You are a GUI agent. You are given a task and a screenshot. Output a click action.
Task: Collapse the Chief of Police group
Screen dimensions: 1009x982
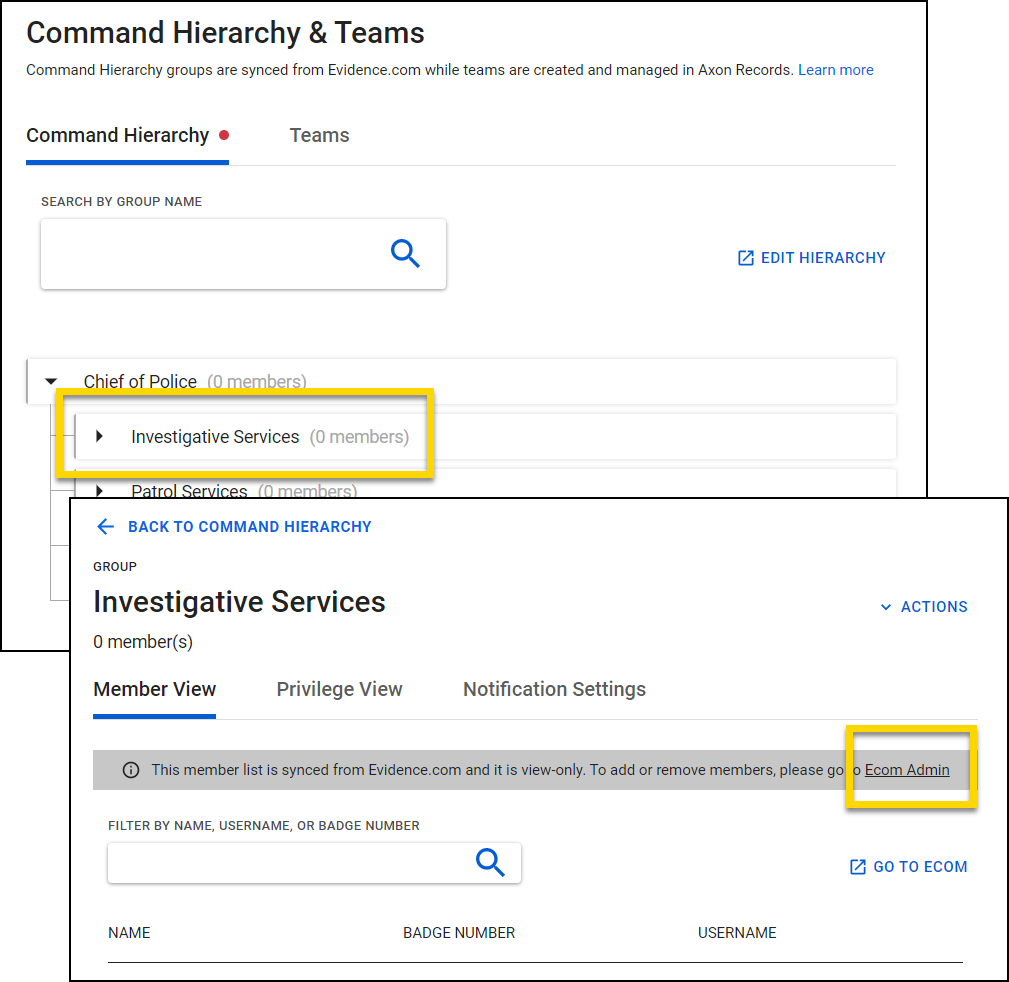[x=51, y=381]
